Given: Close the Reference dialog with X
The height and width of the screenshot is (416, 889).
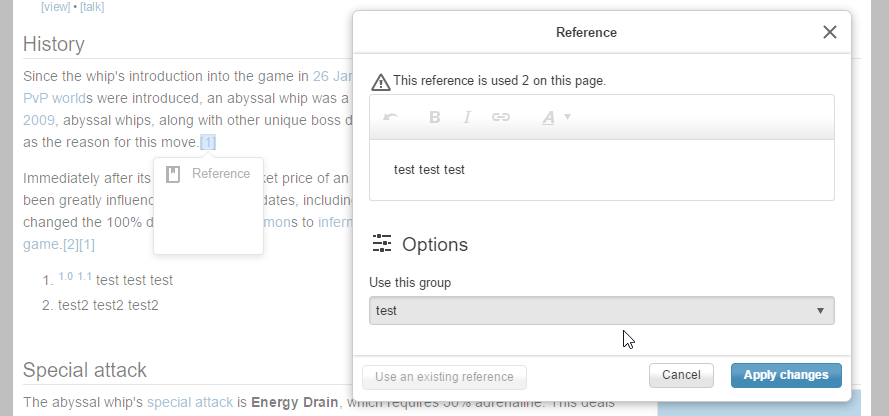Looking at the screenshot, I should coord(829,32).
